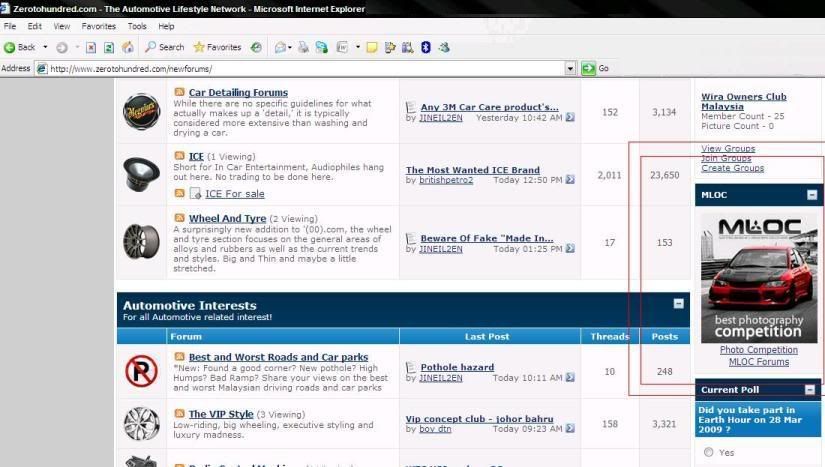The width and height of the screenshot is (825, 467).
Task: Click the RSS icon beside Car Detailing Forums
Action: (x=179, y=92)
